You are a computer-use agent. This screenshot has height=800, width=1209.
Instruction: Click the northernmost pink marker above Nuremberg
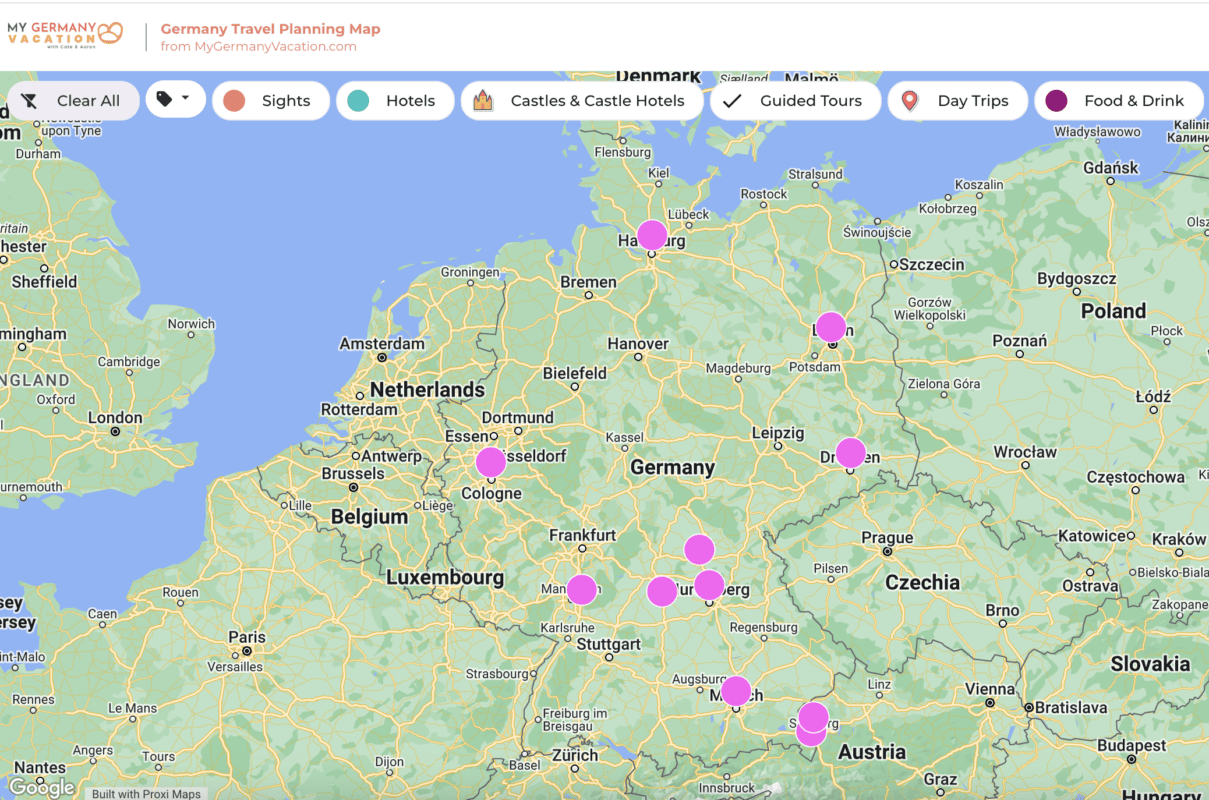(699, 549)
